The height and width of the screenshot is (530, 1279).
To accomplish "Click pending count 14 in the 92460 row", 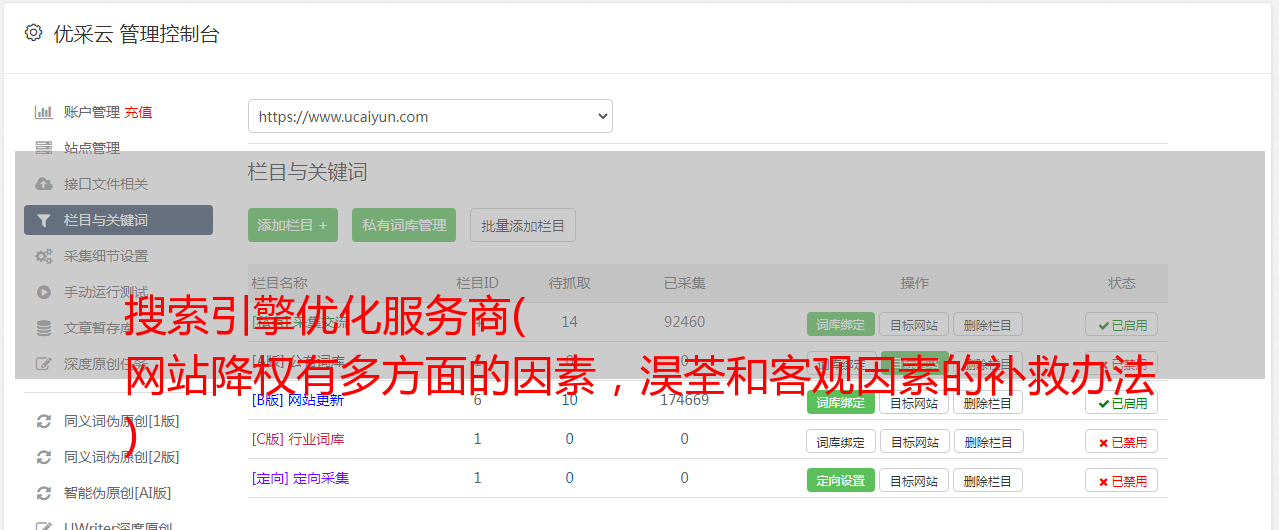I will coord(569,322).
